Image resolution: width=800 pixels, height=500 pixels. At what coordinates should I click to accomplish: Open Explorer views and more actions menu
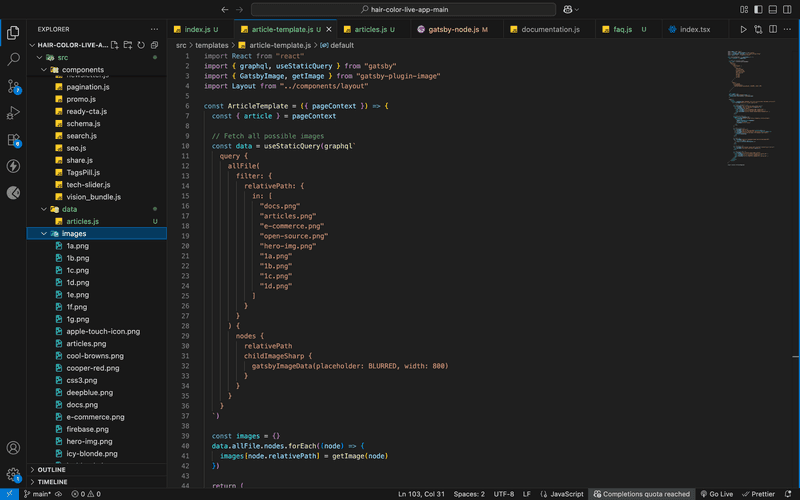155,29
